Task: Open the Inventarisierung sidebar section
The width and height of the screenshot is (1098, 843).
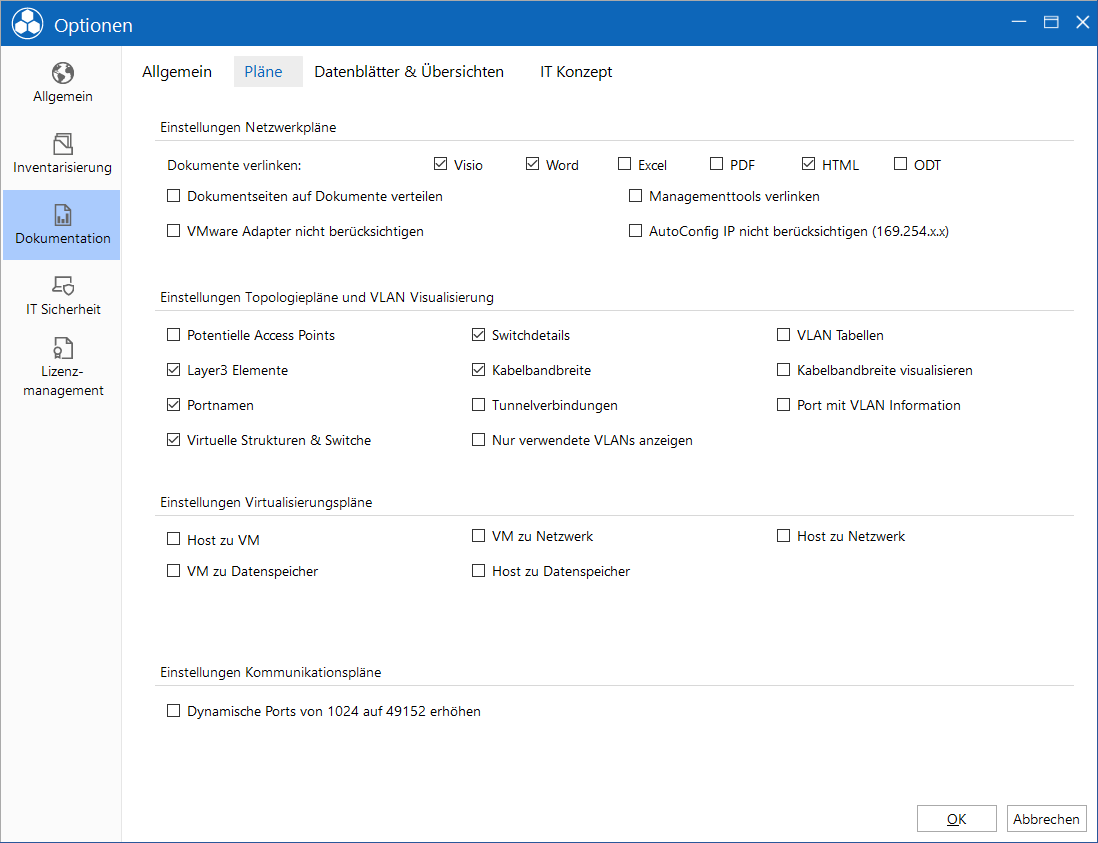Action: 62,154
